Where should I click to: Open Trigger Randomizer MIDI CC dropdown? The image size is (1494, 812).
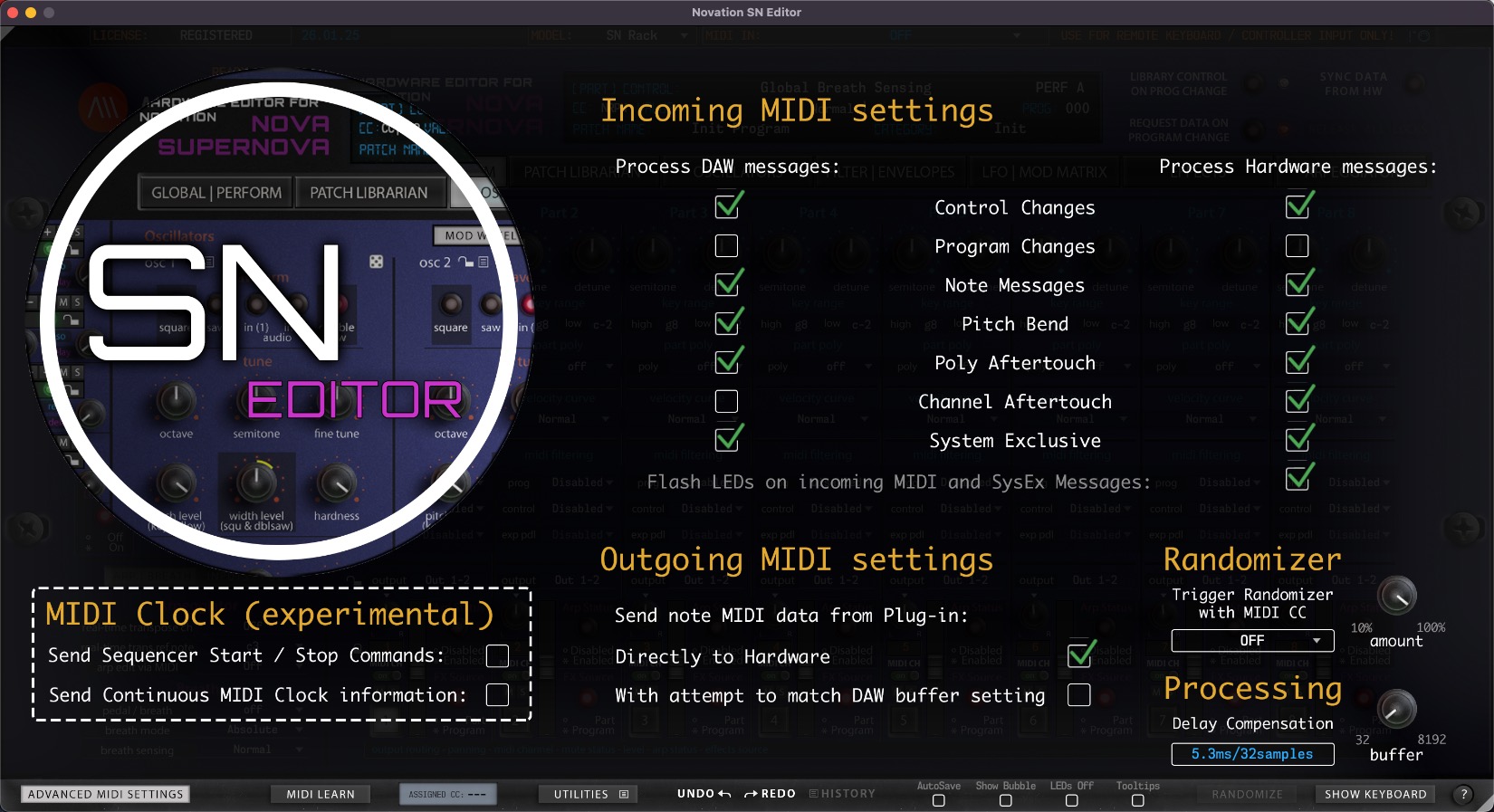1252,641
